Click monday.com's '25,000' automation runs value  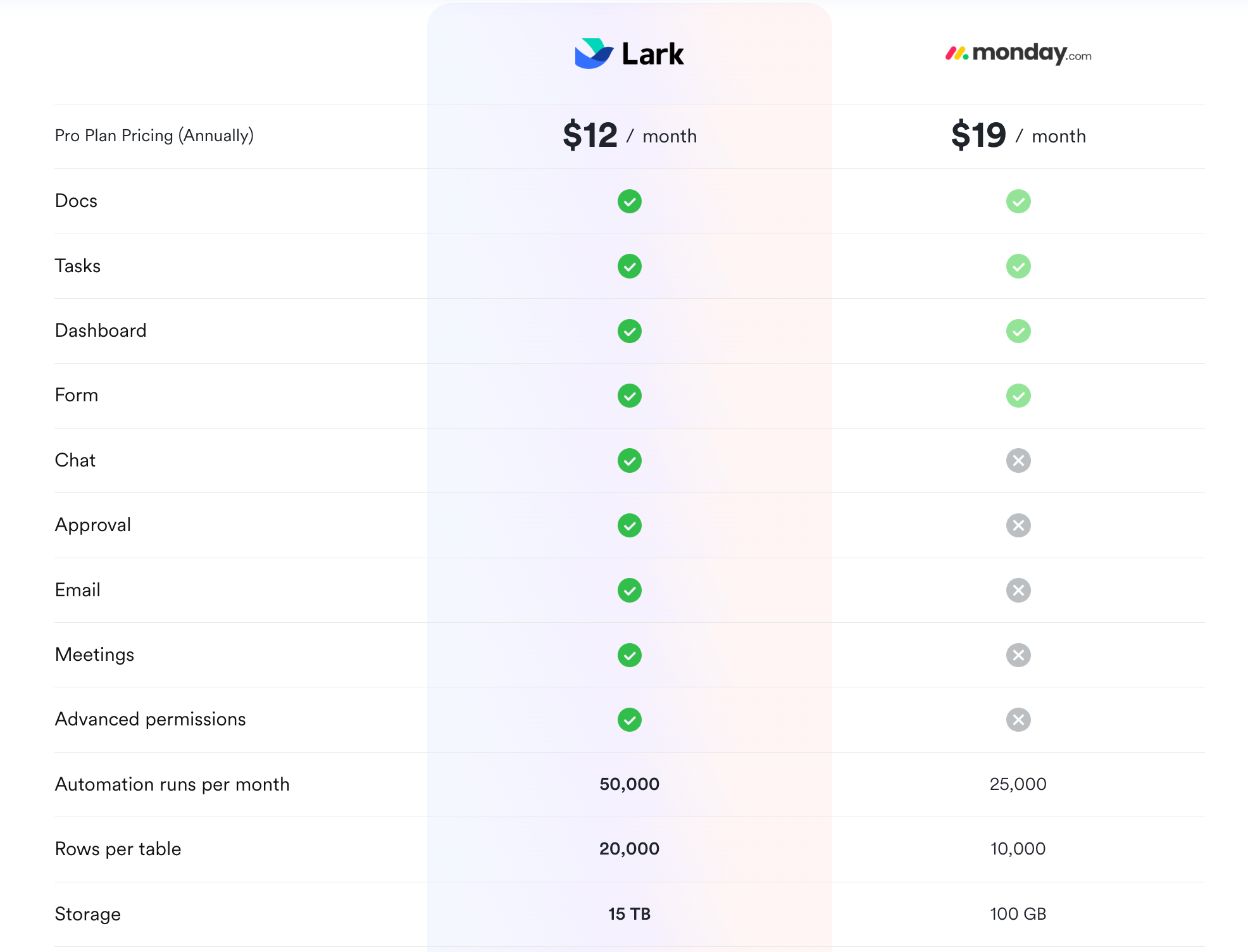(1018, 784)
